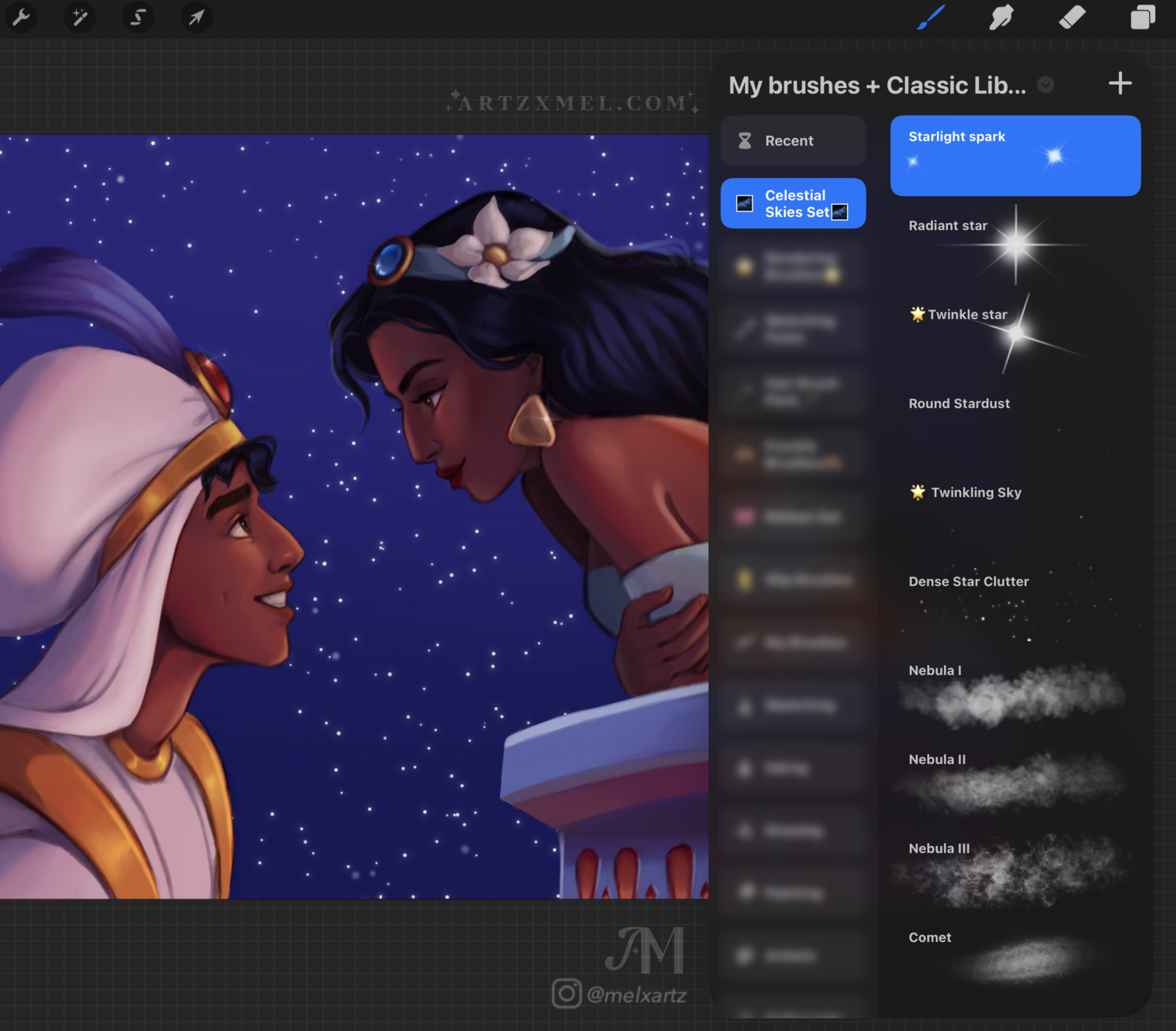Select the Celestial Skies Set category
The height and width of the screenshot is (1031, 1176).
pyautogui.click(x=793, y=204)
